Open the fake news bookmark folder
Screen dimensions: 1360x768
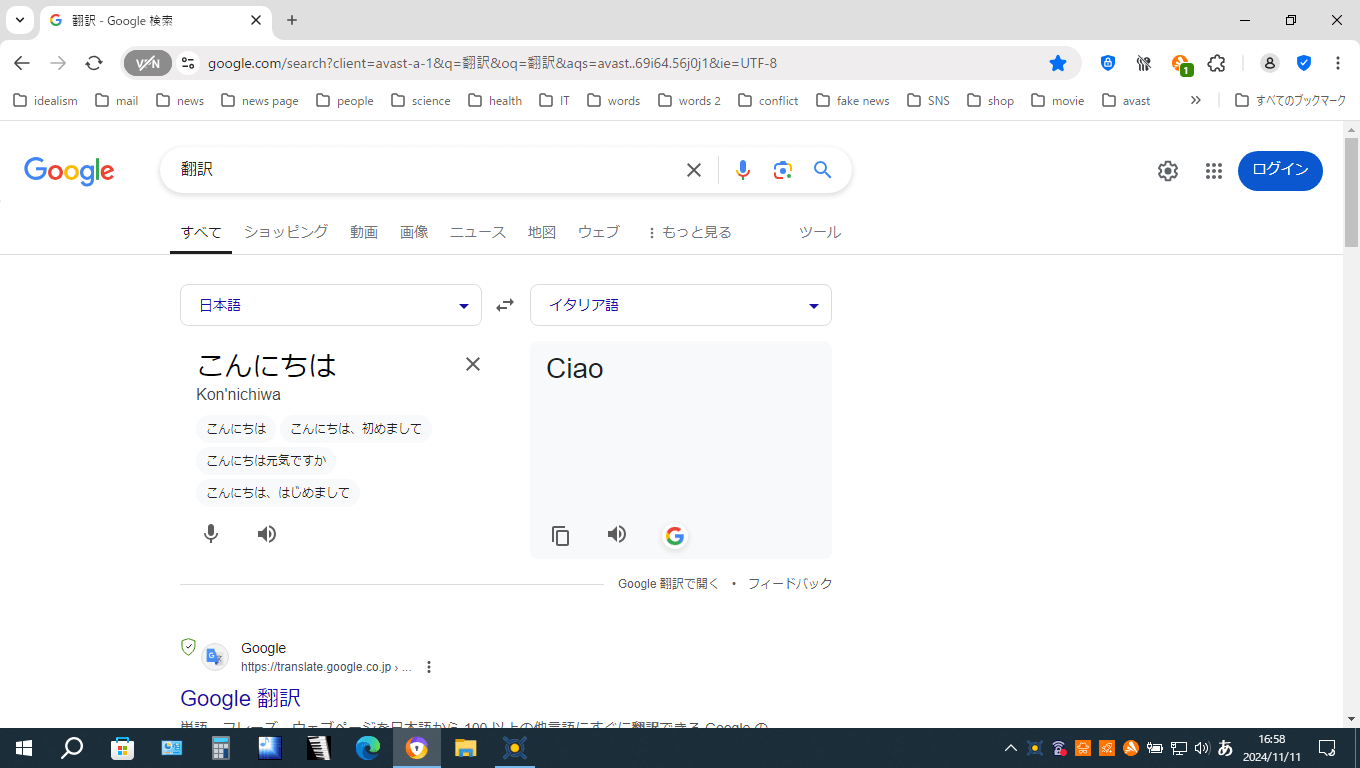[853, 100]
